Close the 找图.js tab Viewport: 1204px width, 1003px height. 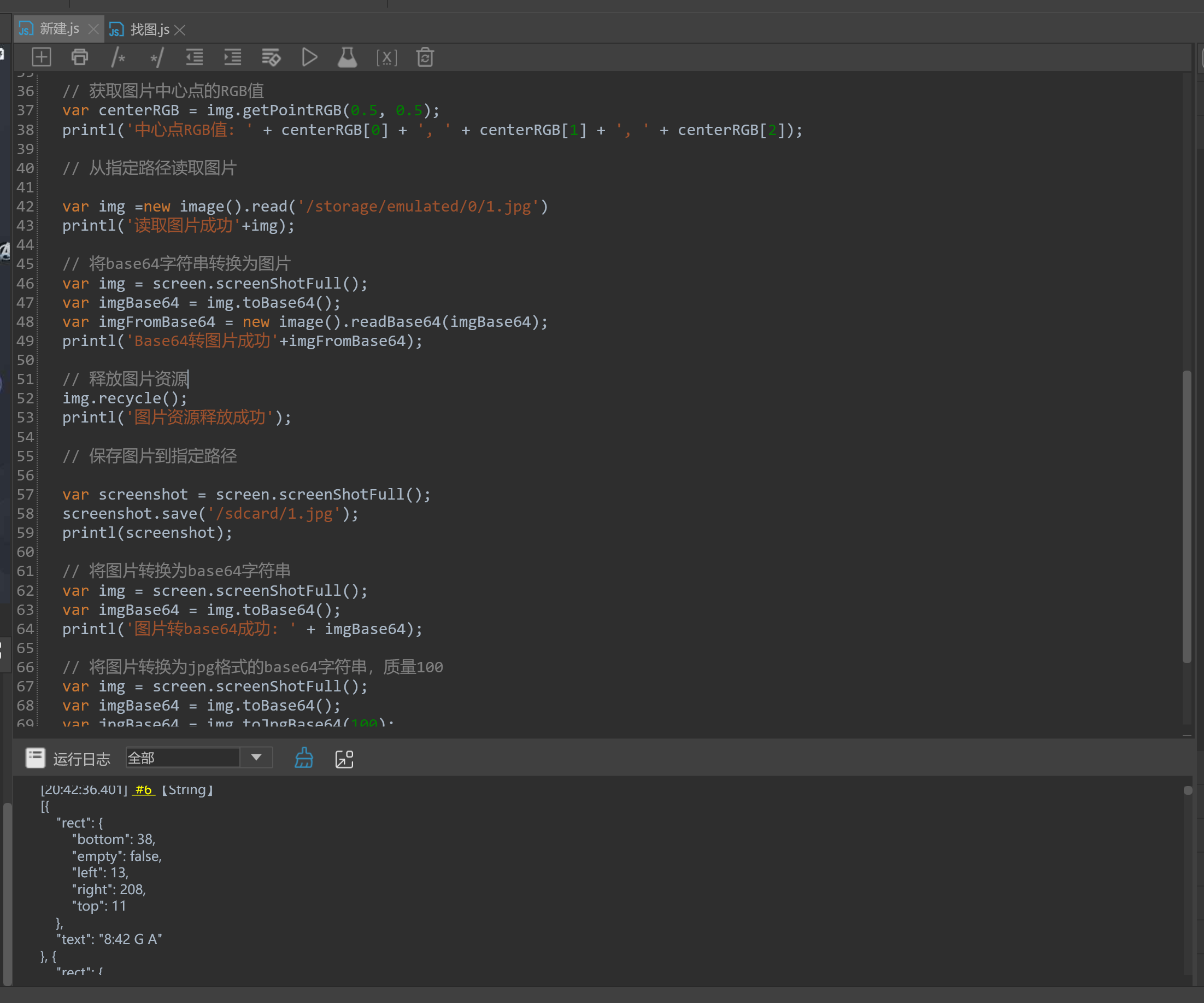point(180,30)
